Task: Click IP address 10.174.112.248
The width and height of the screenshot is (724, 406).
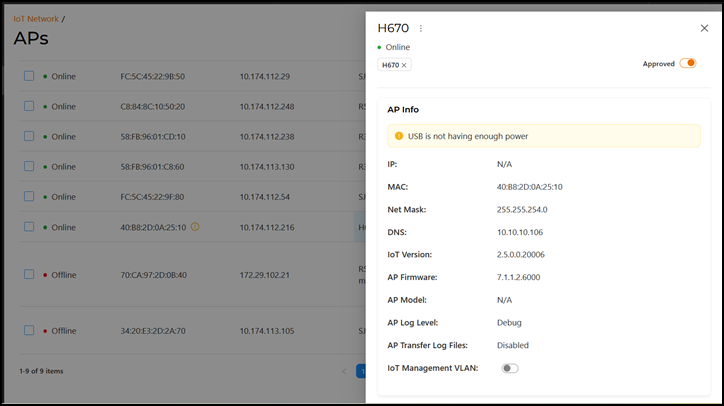Action: 267,107
